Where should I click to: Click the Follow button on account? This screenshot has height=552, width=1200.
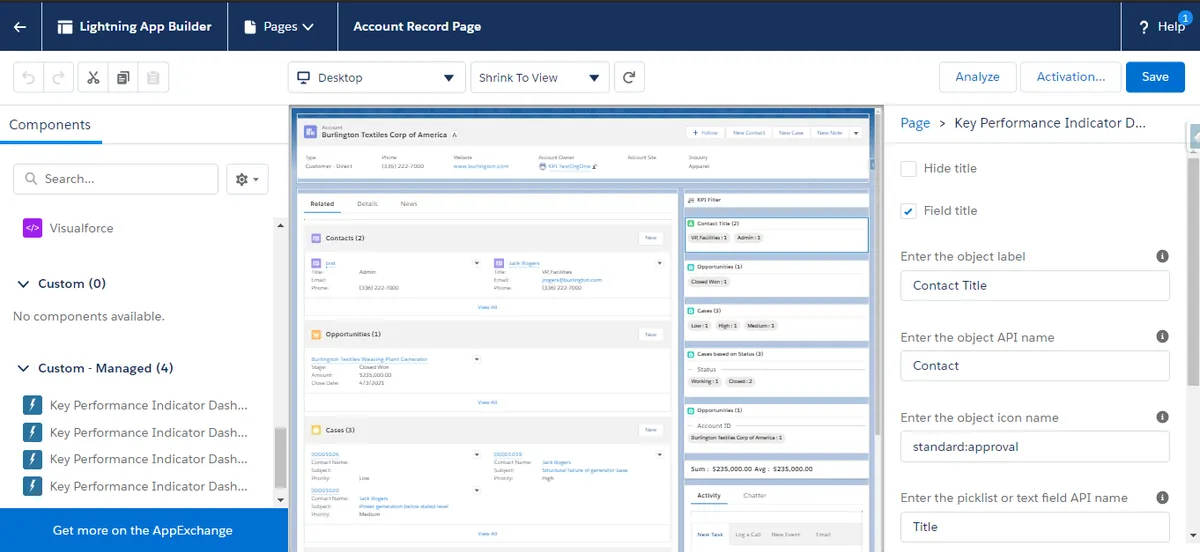pyautogui.click(x=705, y=132)
